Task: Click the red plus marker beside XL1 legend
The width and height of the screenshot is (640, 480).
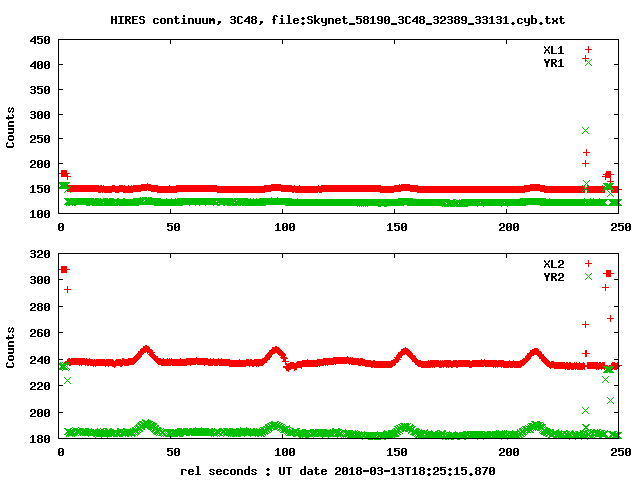Action: (588, 50)
